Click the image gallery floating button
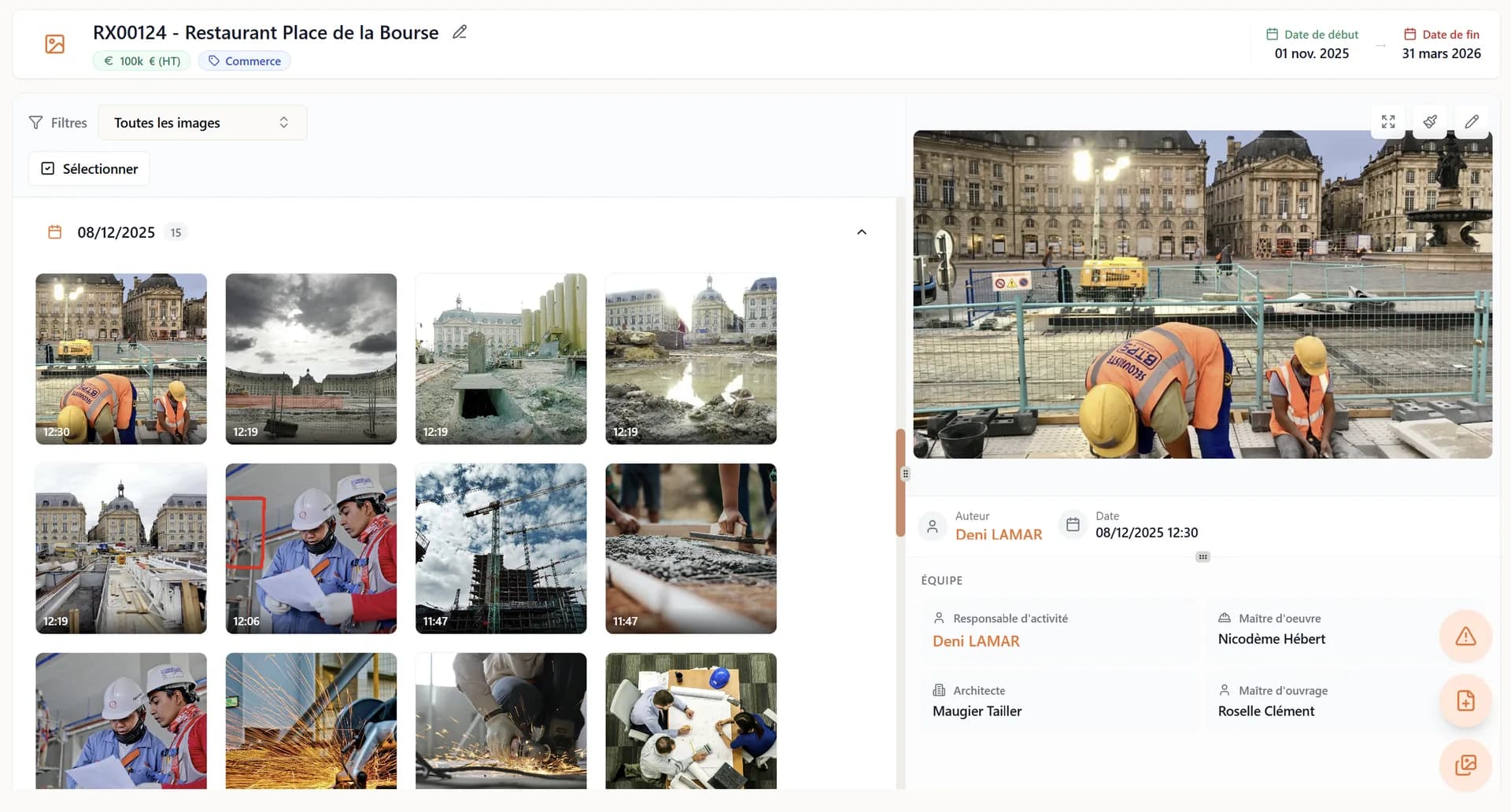The width and height of the screenshot is (1511, 812). pyautogui.click(x=1465, y=765)
